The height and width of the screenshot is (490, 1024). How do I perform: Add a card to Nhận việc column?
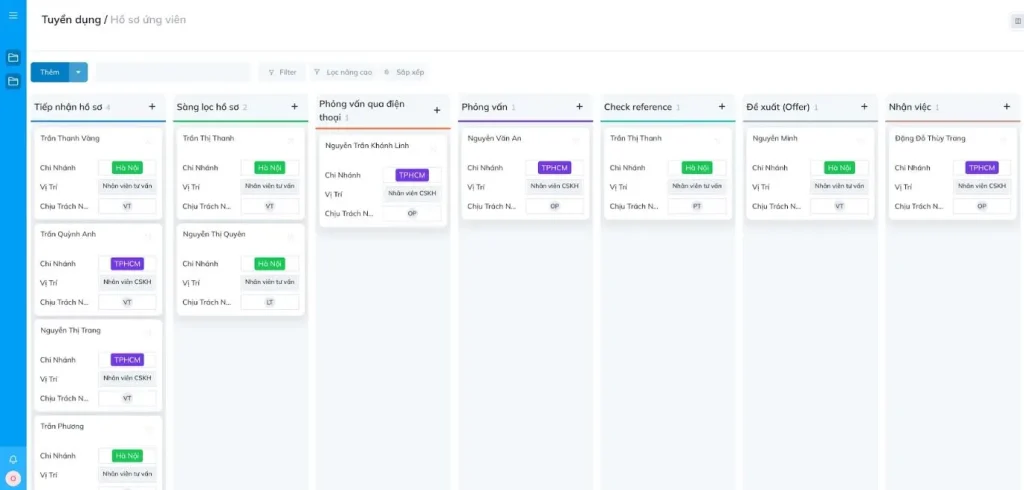tap(1006, 107)
